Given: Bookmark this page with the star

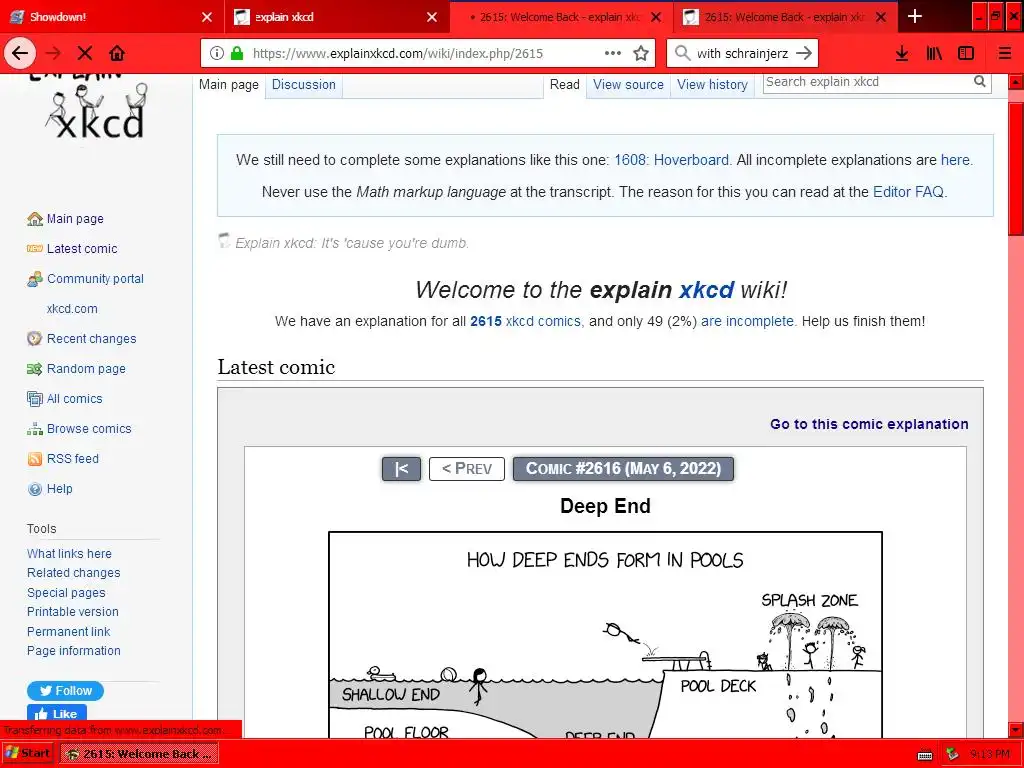Looking at the screenshot, I should [x=641, y=54].
